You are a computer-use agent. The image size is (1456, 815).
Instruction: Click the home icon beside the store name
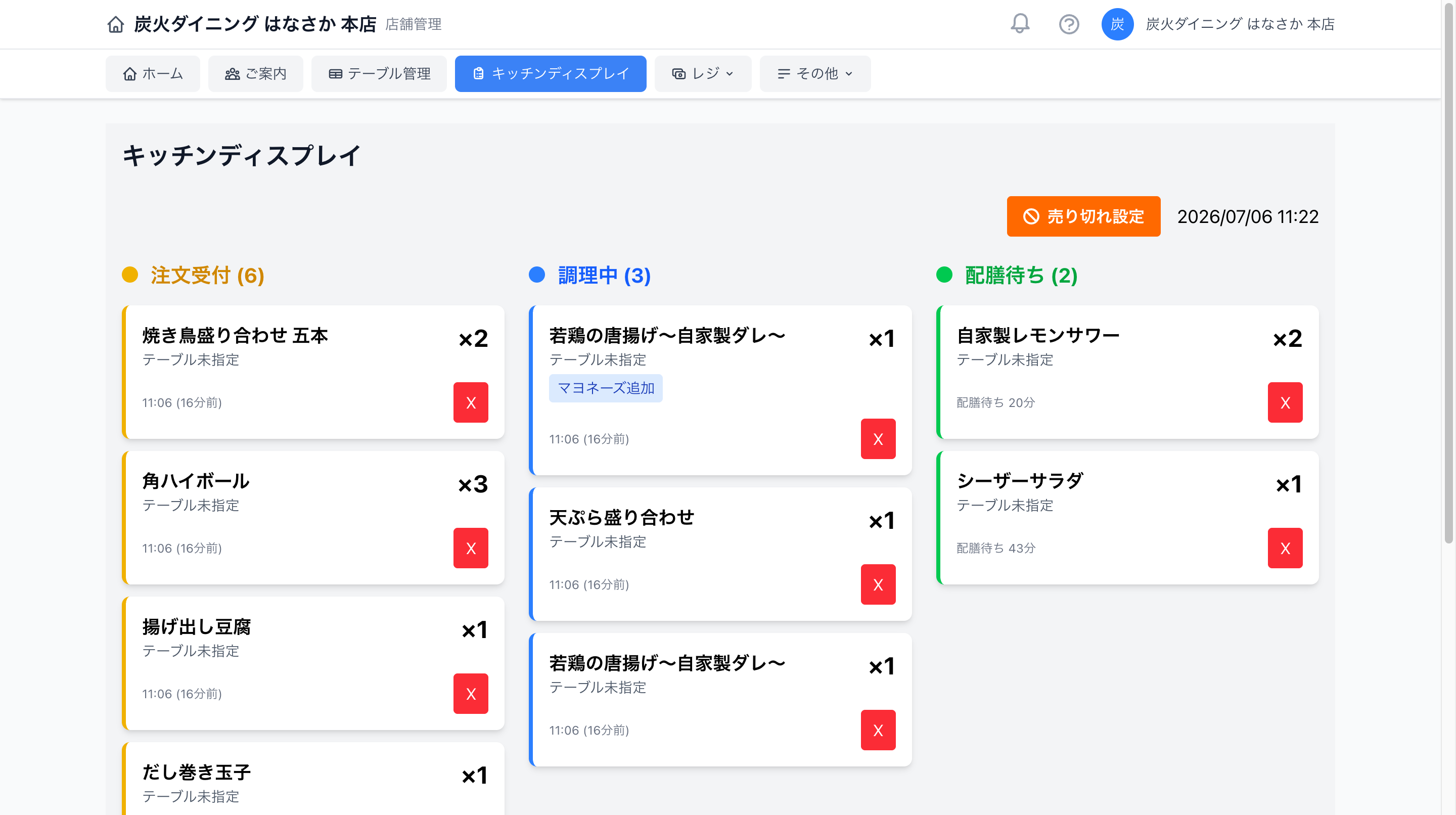click(115, 24)
